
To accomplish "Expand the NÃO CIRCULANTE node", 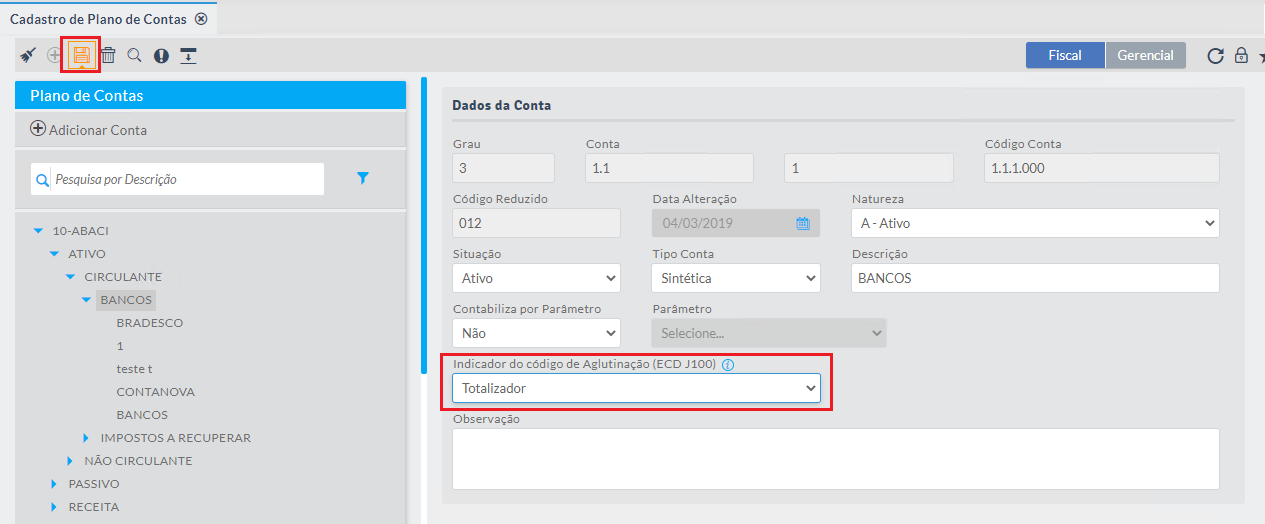I will pos(71,461).
